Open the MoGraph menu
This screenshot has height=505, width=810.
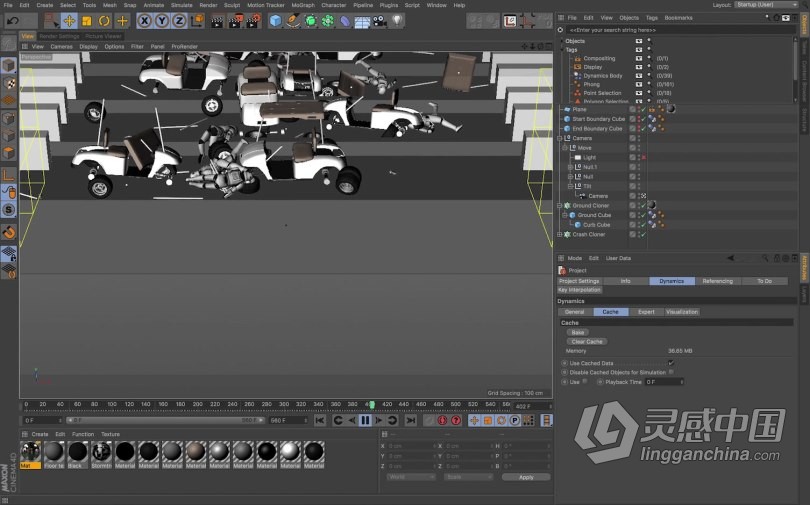point(303,5)
